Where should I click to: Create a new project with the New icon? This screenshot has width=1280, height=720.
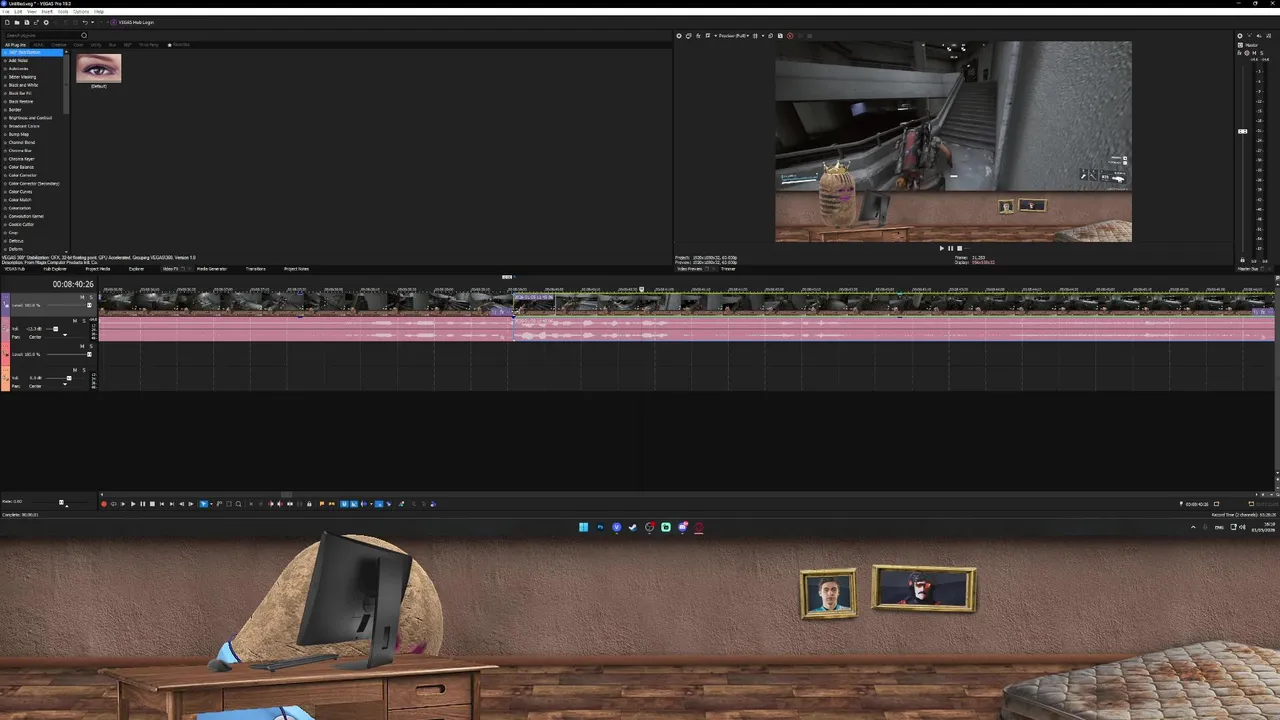click(x=8, y=22)
